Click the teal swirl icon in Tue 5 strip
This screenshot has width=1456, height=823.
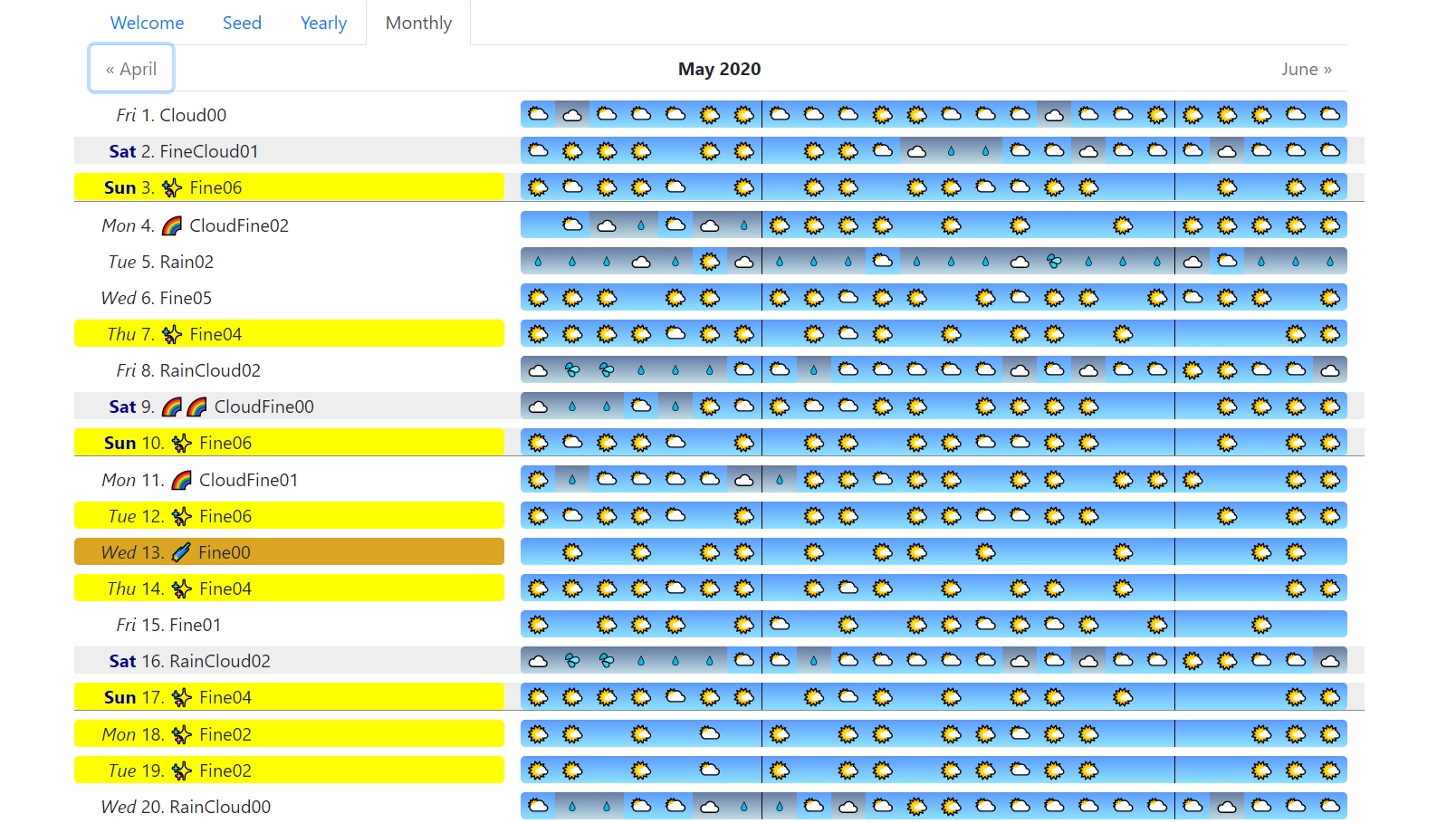click(1054, 262)
